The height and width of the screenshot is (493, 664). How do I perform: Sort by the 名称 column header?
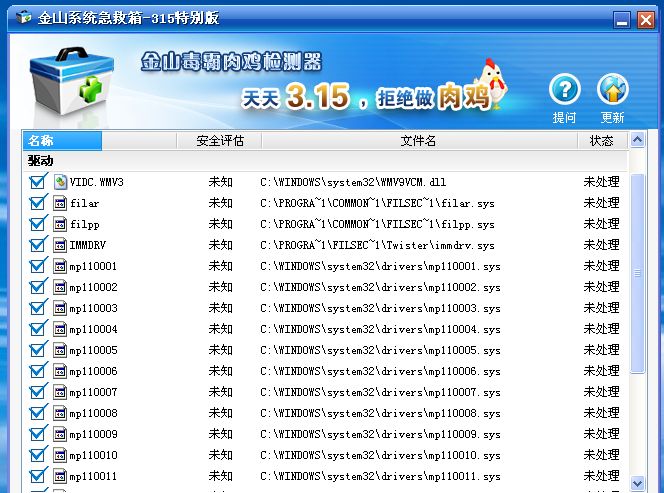click(62, 141)
